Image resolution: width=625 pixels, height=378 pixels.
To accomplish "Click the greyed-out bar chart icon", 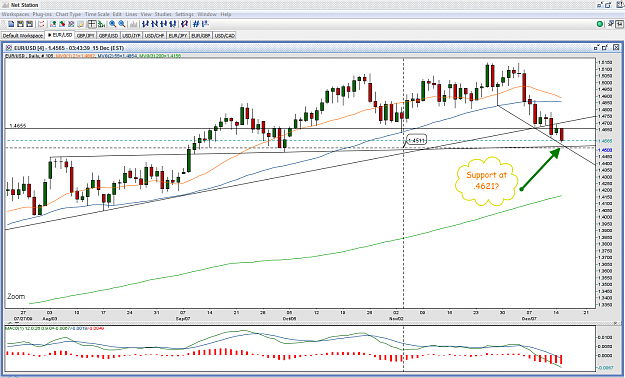I will [134, 24].
